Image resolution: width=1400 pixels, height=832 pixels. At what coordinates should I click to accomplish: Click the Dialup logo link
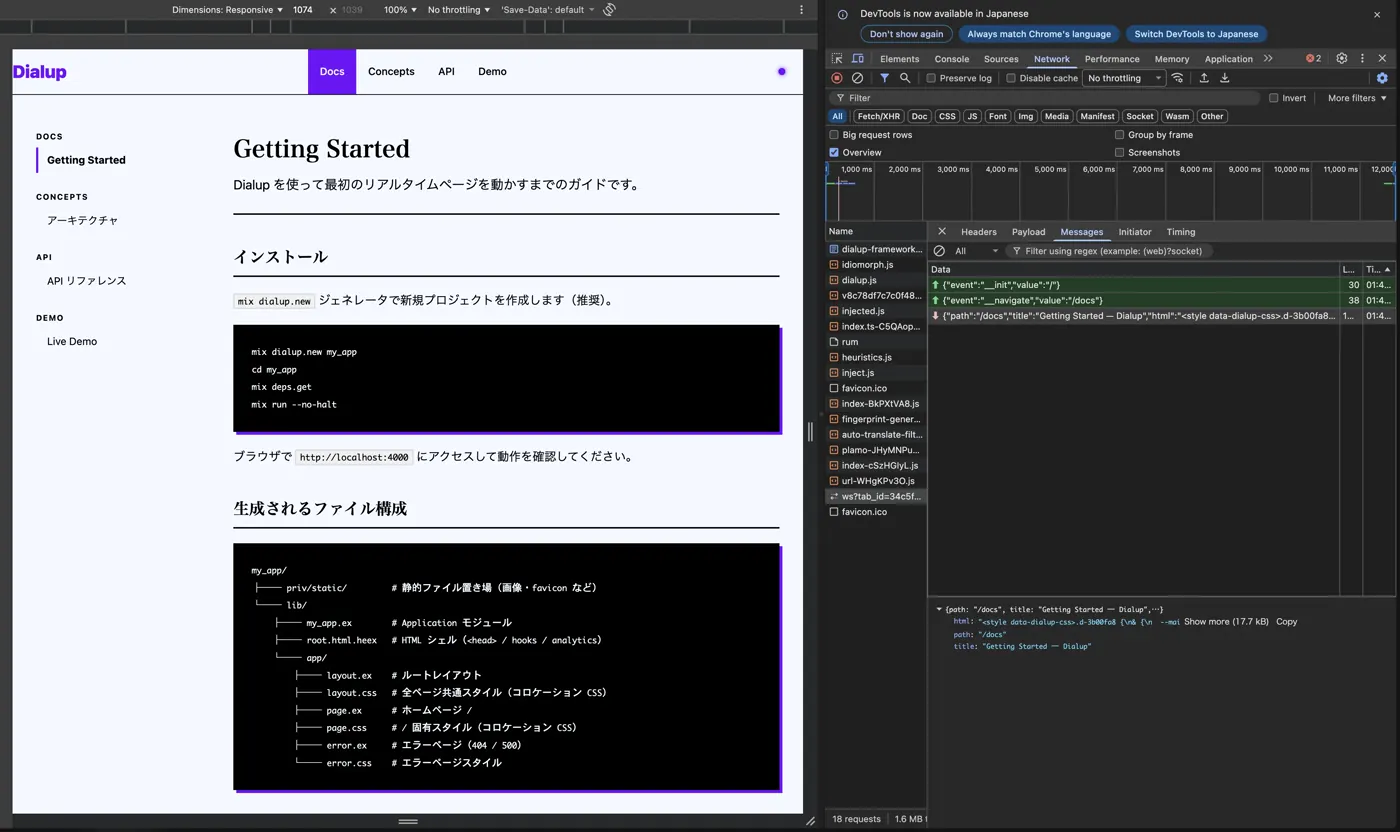[39, 72]
